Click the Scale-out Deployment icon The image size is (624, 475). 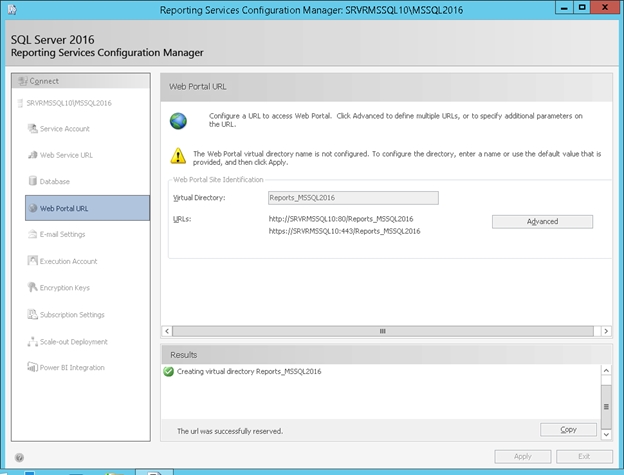[32, 341]
